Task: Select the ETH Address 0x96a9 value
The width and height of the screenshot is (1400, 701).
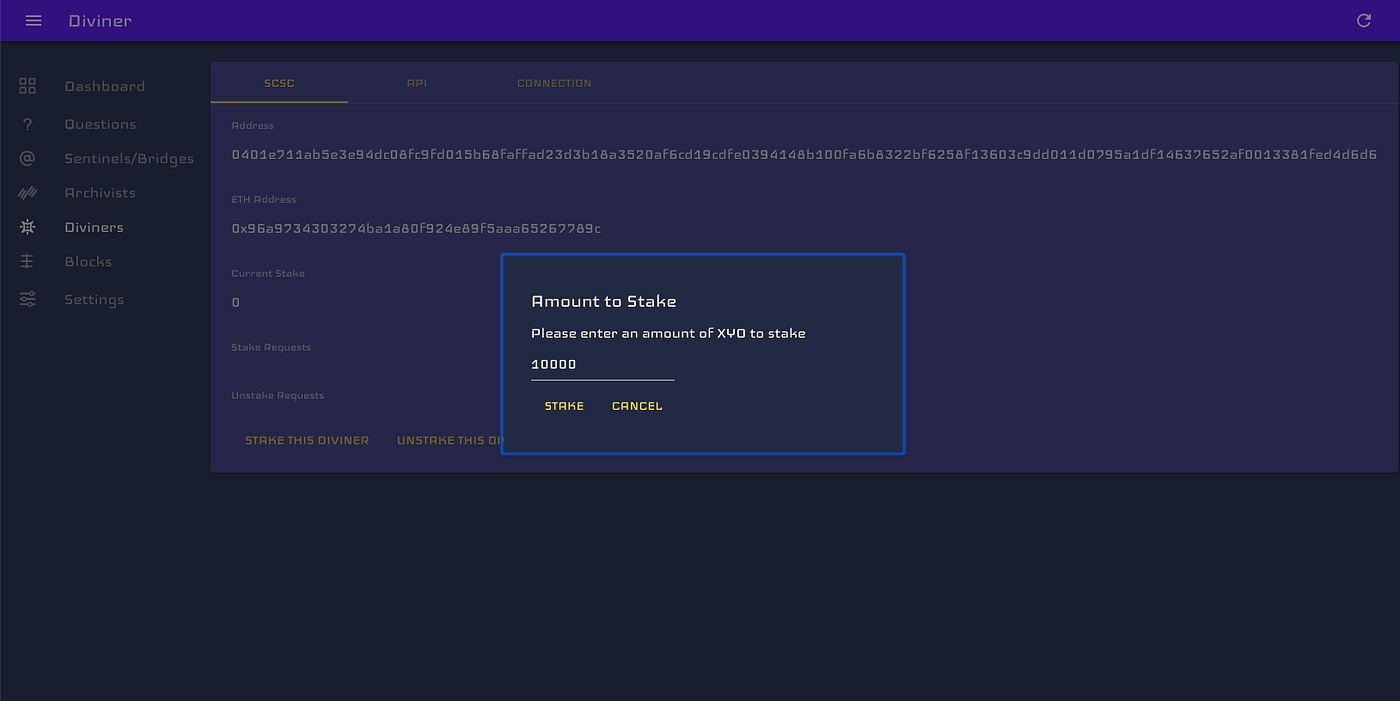Action: (416, 229)
